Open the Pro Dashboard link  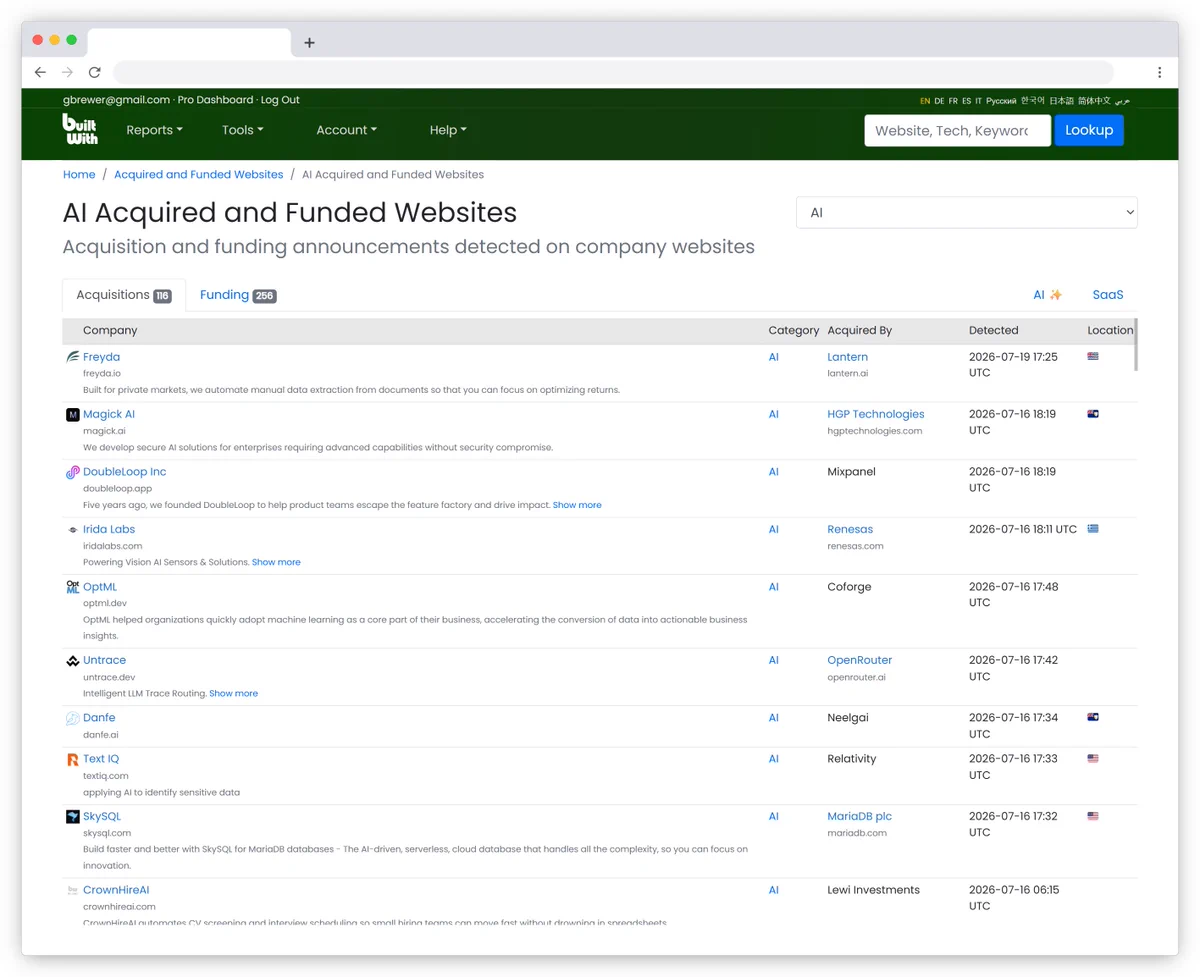pyautogui.click(x=215, y=100)
